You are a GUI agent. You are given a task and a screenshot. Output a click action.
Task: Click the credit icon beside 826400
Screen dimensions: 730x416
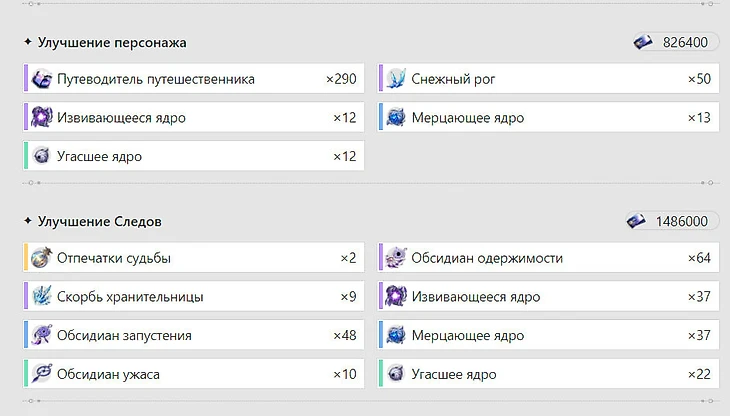coord(644,42)
